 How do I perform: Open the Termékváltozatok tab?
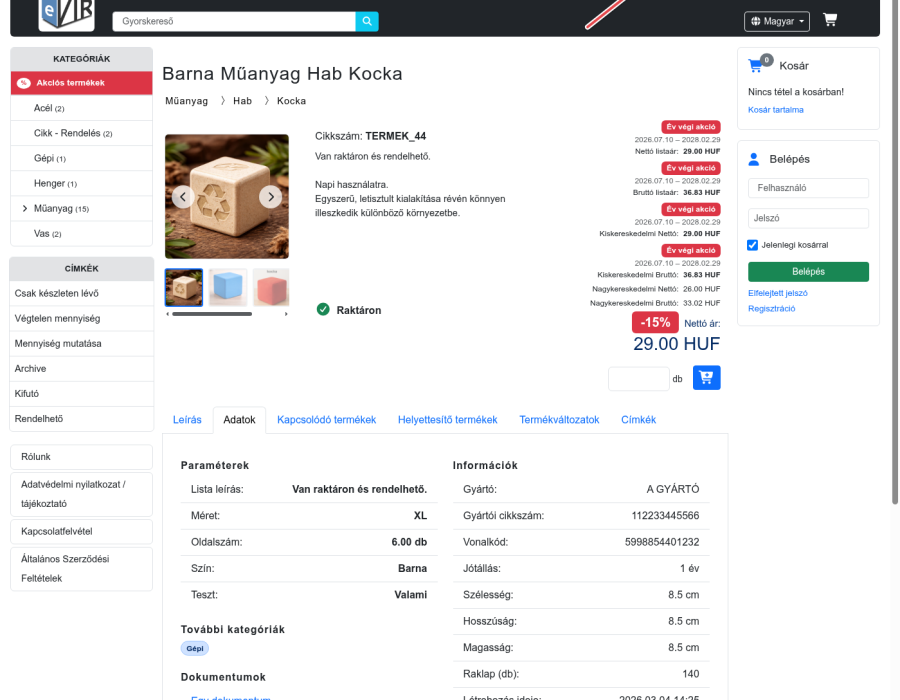click(559, 419)
